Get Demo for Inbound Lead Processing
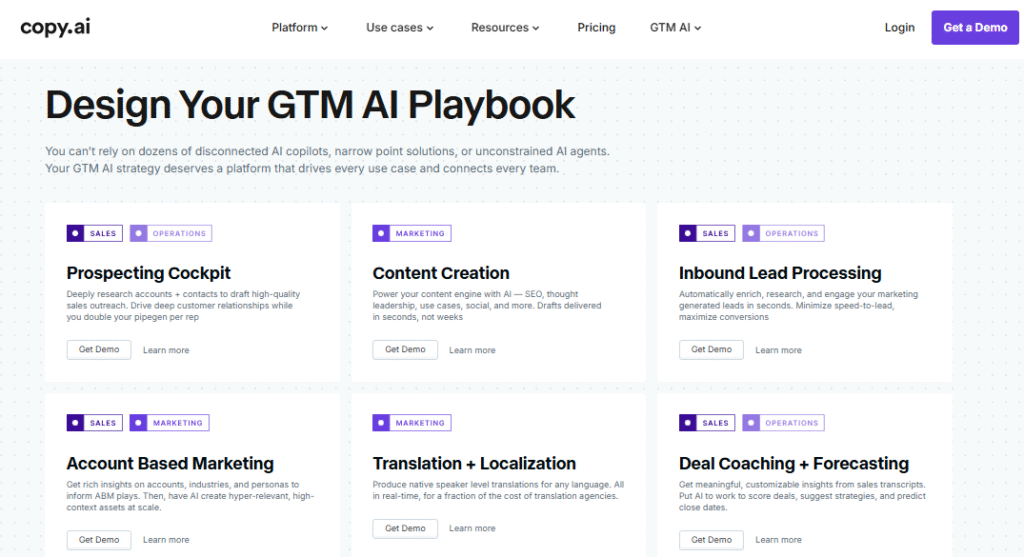Image resolution: width=1024 pixels, height=557 pixels. (x=711, y=349)
